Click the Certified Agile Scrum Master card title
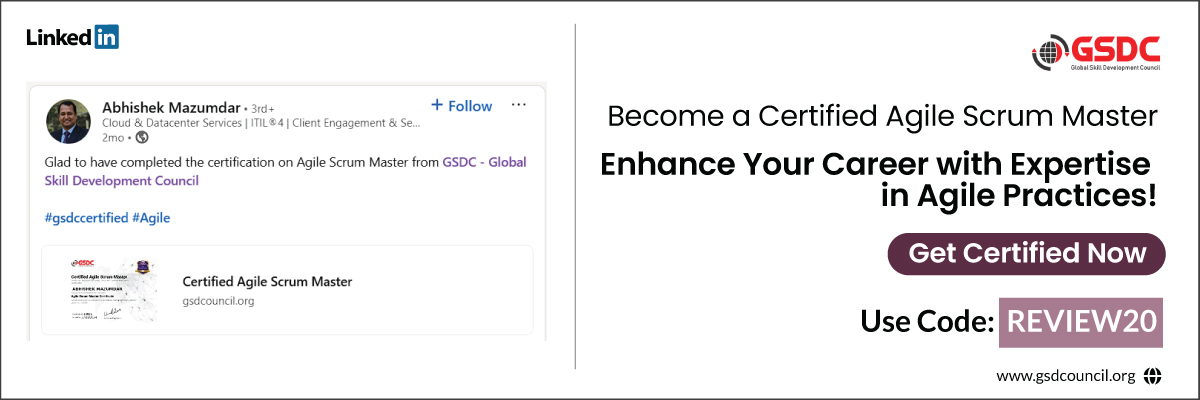The width and height of the screenshot is (1200, 400). [x=267, y=281]
